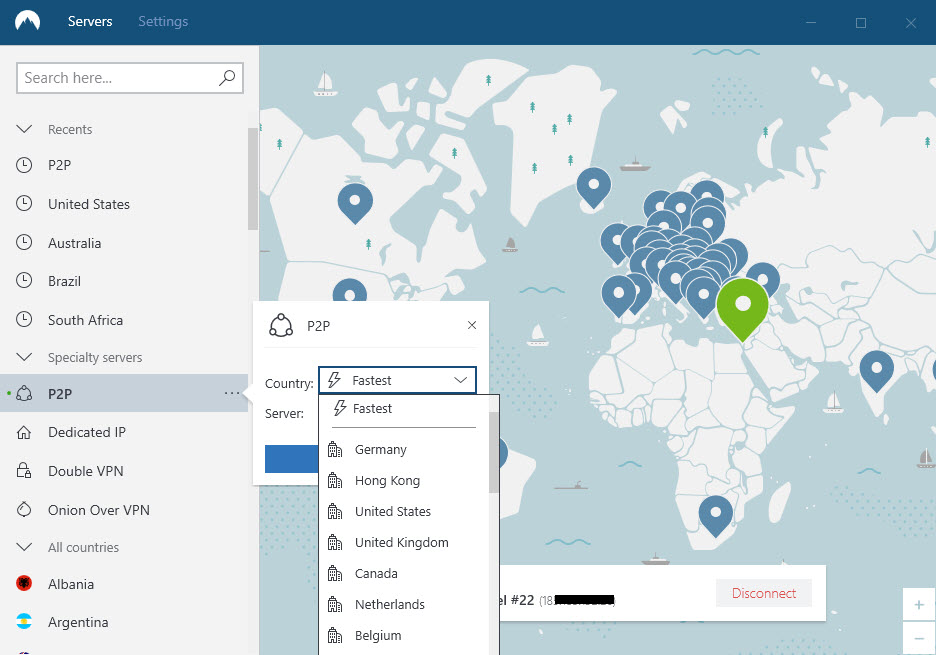Click clock icon beside recent Brazil
This screenshot has height=655, width=936.
(24, 281)
